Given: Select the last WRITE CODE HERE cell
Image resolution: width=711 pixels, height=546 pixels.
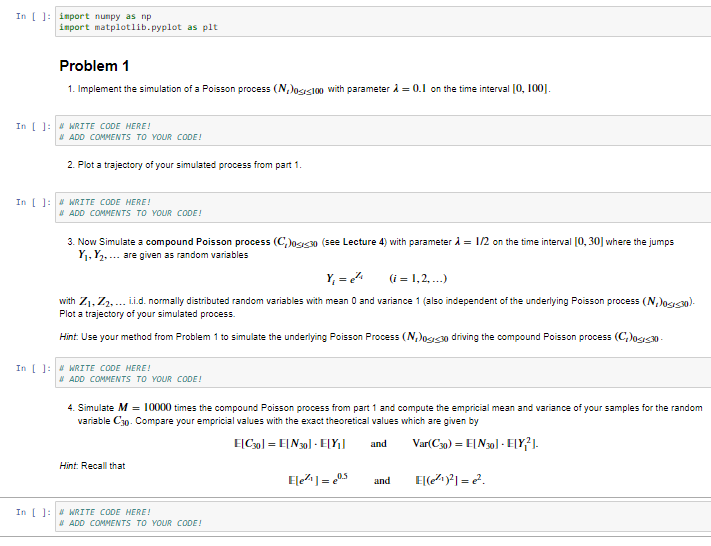Looking at the screenshot, I should 383,517.
